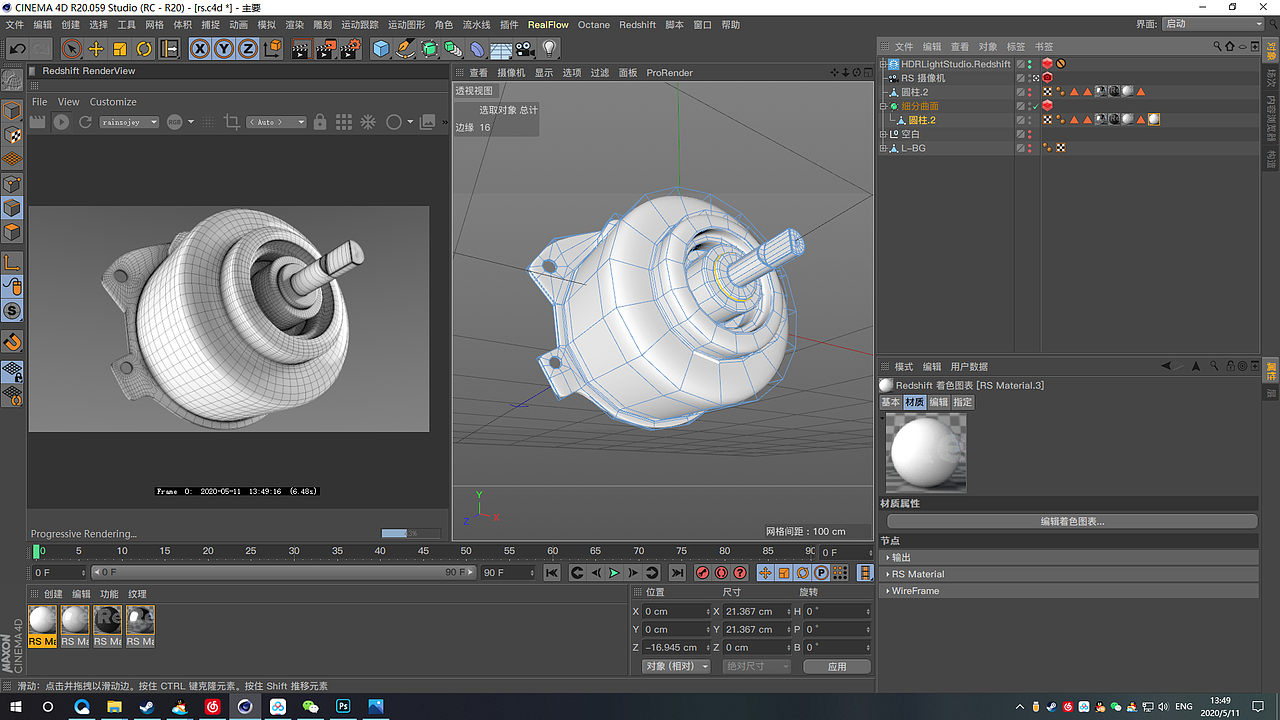This screenshot has width=1280, height=720.
Task: Click the timeline Play forward button
Action: 614,573
